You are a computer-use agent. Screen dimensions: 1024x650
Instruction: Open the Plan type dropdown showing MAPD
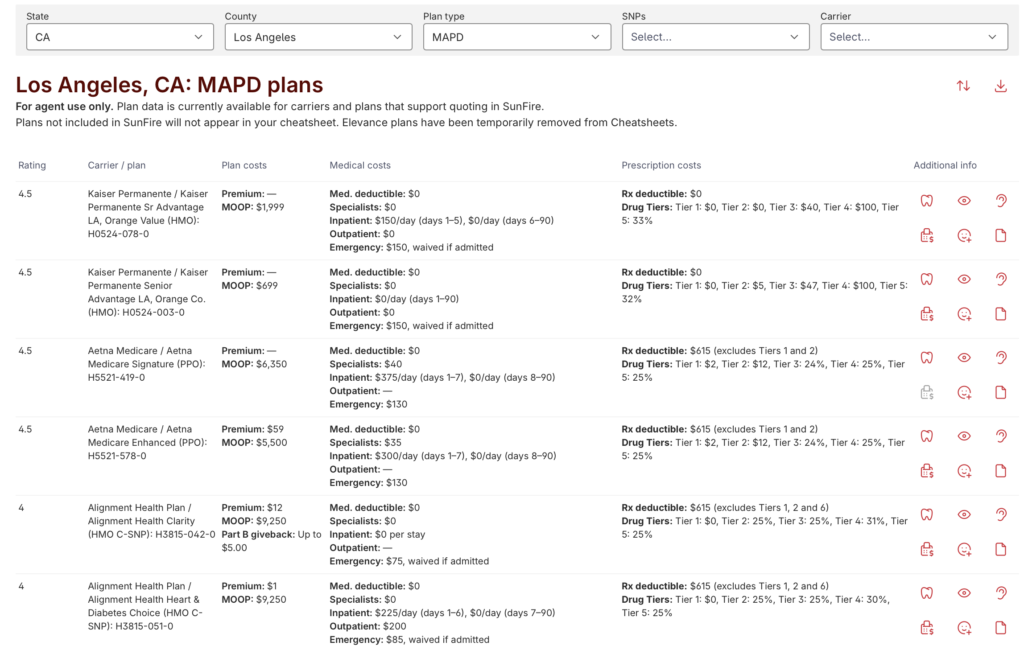[516, 37]
